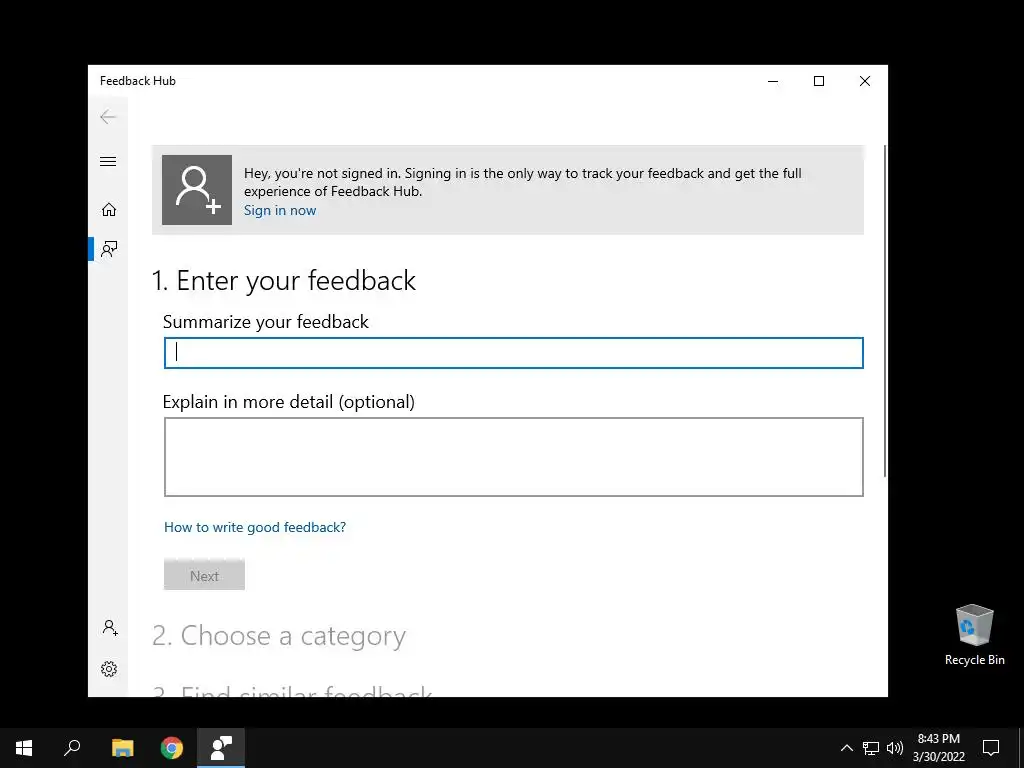Show hidden system tray icons
The image size is (1024, 768).
(x=846, y=748)
